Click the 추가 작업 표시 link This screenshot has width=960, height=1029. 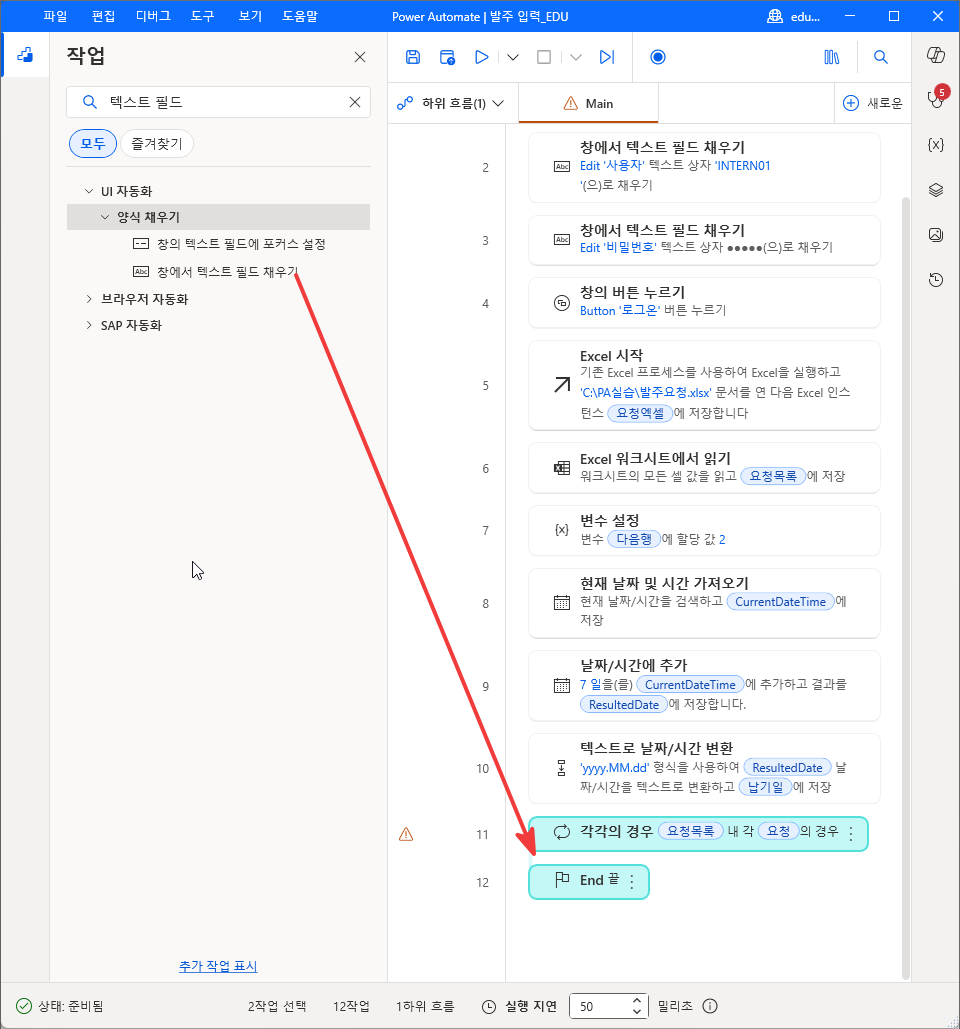pyautogui.click(x=218, y=966)
